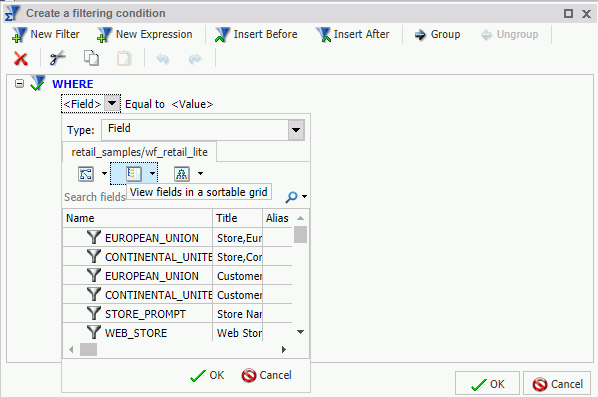Click the WHERE filter funnel icon

tap(38, 83)
